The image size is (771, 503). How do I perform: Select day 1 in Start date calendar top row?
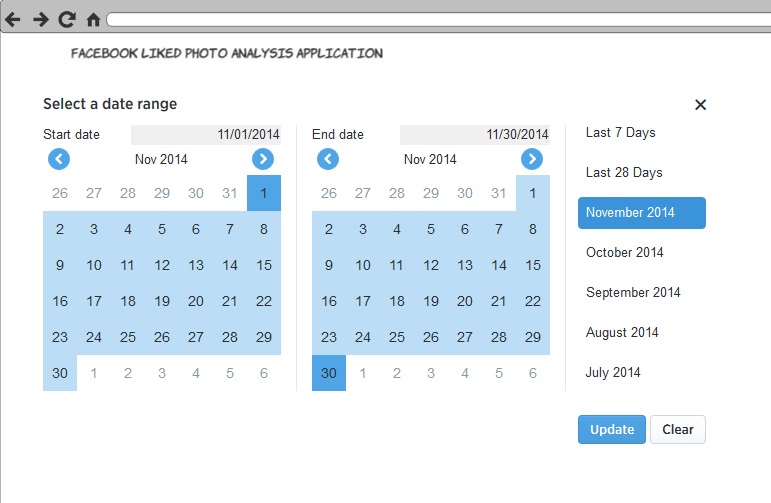(264, 193)
